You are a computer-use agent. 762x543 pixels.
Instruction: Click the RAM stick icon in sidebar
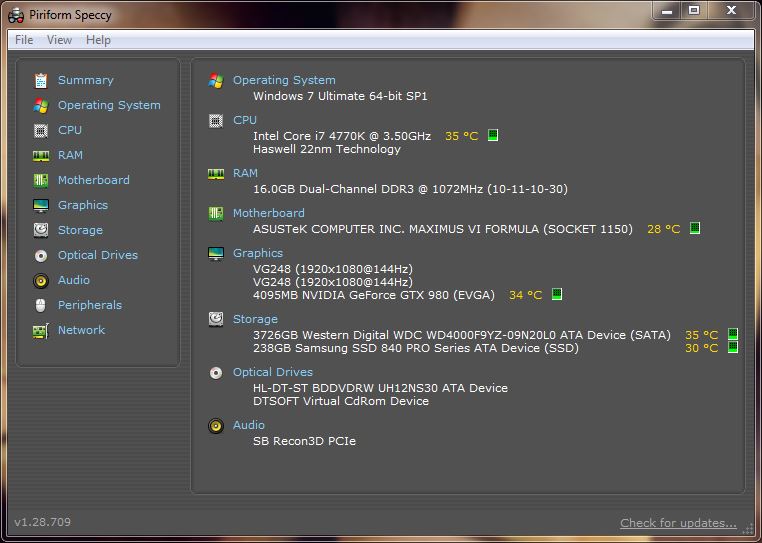tap(41, 156)
